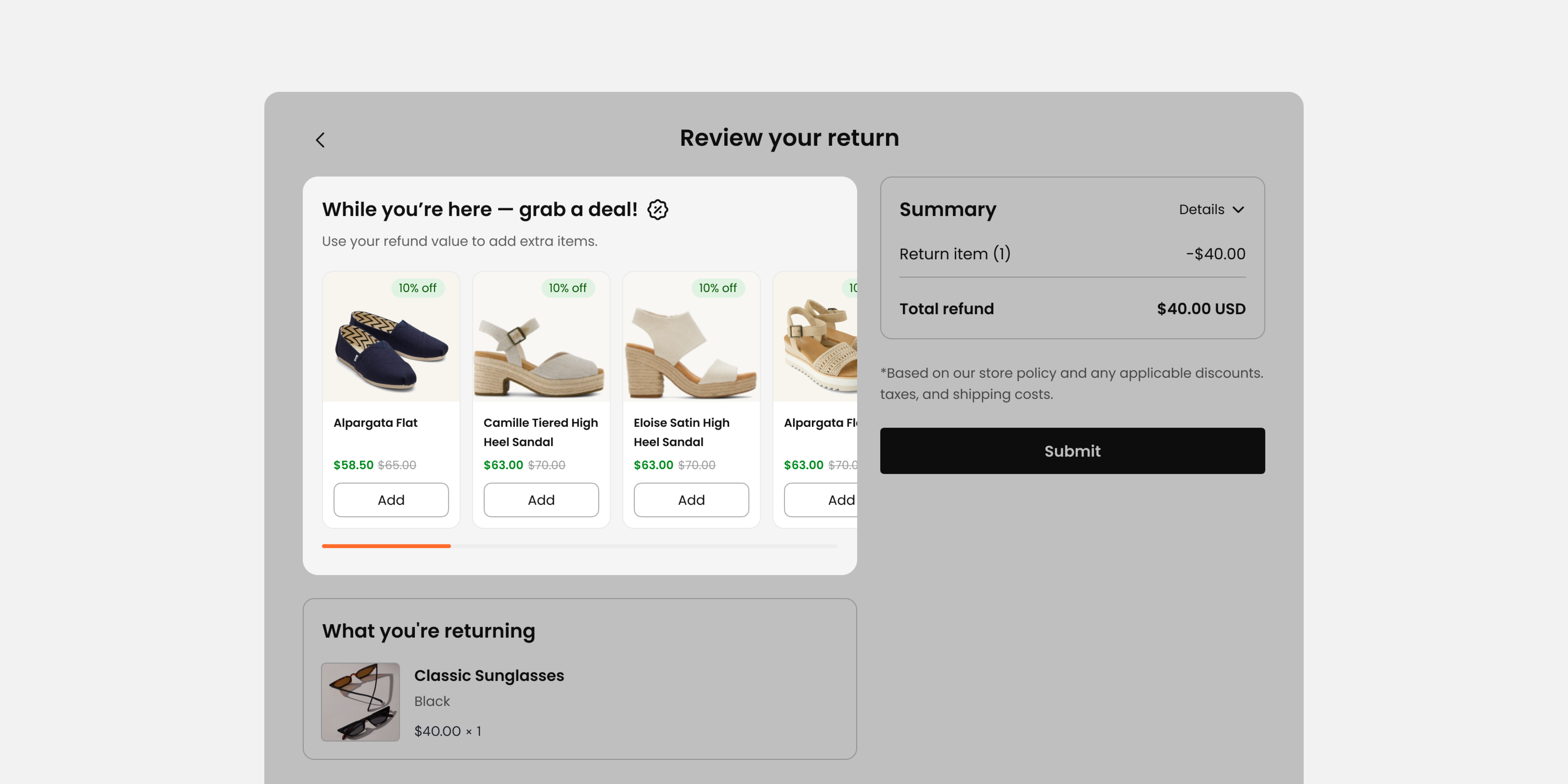The image size is (1568, 784).
Task: Go back using the left chevron
Action: [320, 140]
